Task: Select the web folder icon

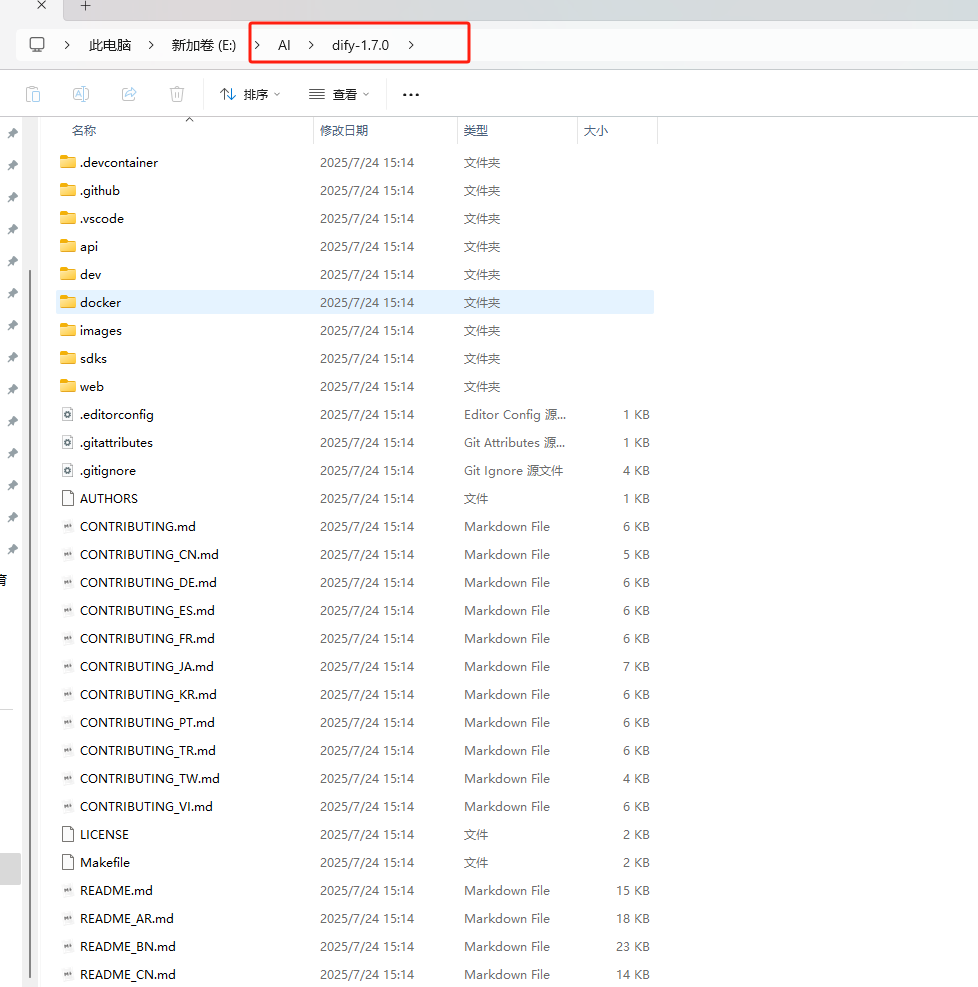Action: tap(68, 386)
